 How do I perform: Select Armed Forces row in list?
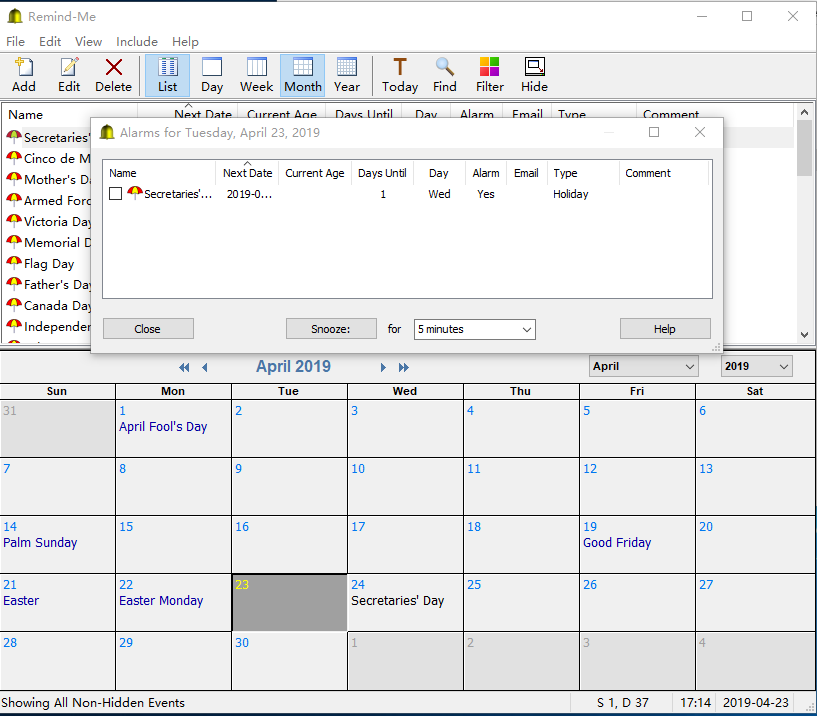[48, 201]
